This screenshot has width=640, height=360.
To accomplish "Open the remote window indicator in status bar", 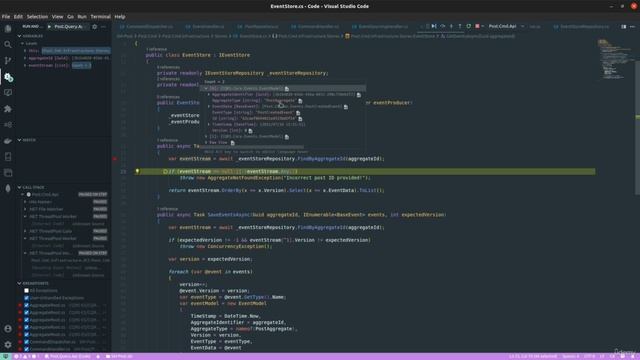I will coord(5,356).
